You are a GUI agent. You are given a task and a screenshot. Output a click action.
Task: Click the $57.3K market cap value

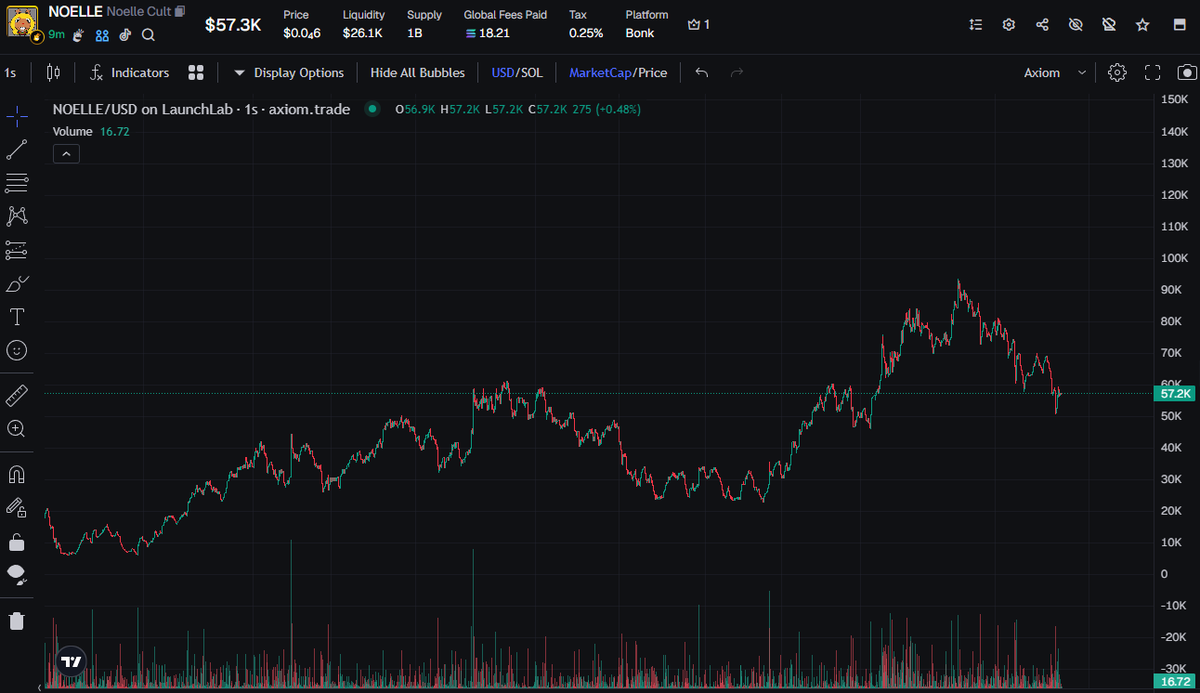[x=233, y=25]
